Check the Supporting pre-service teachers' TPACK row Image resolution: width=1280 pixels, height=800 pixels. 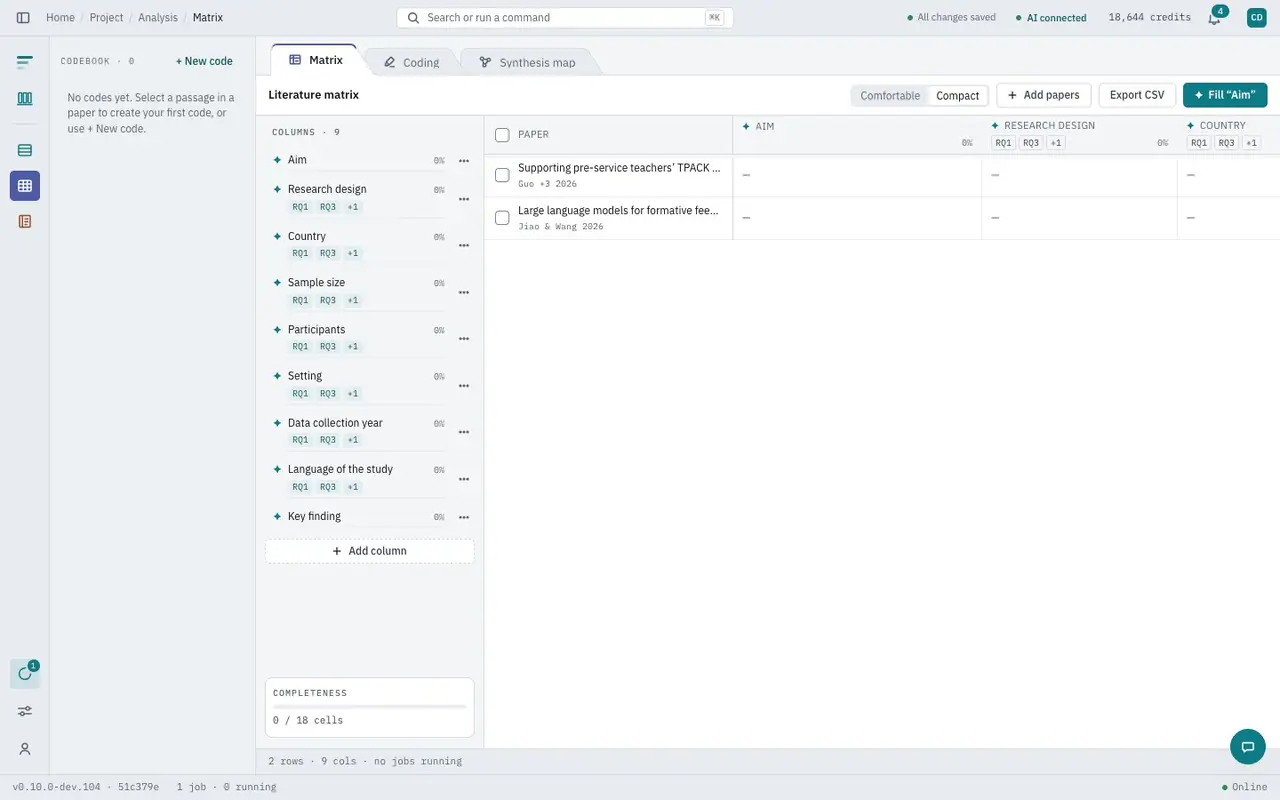pos(502,175)
